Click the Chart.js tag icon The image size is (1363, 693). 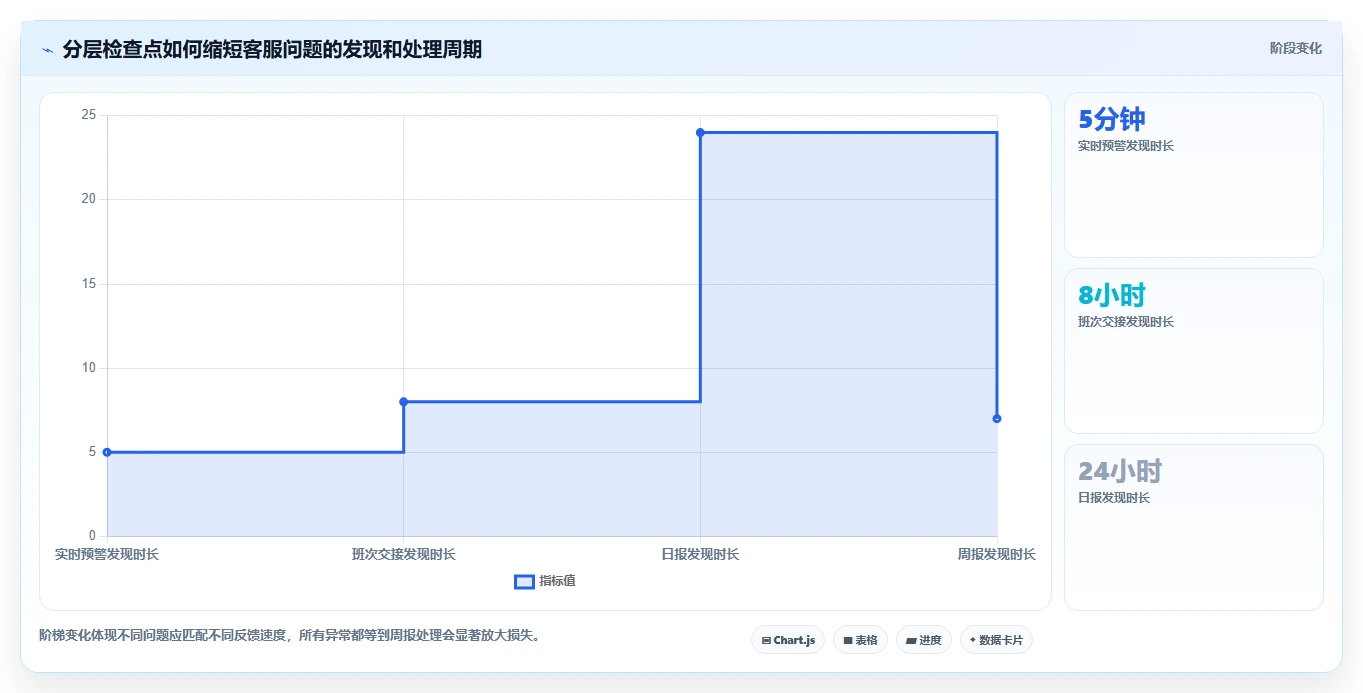pyautogui.click(x=766, y=640)
